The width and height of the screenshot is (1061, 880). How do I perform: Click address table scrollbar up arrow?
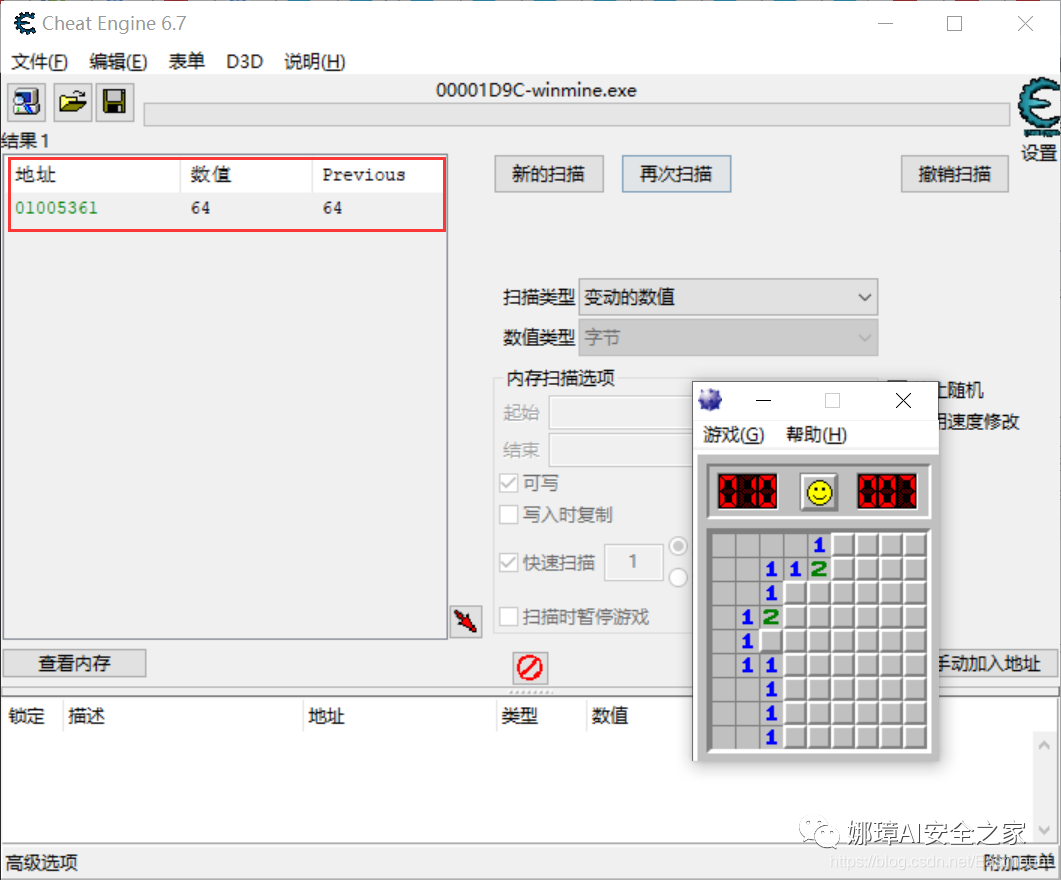[x=1044, y=745]
